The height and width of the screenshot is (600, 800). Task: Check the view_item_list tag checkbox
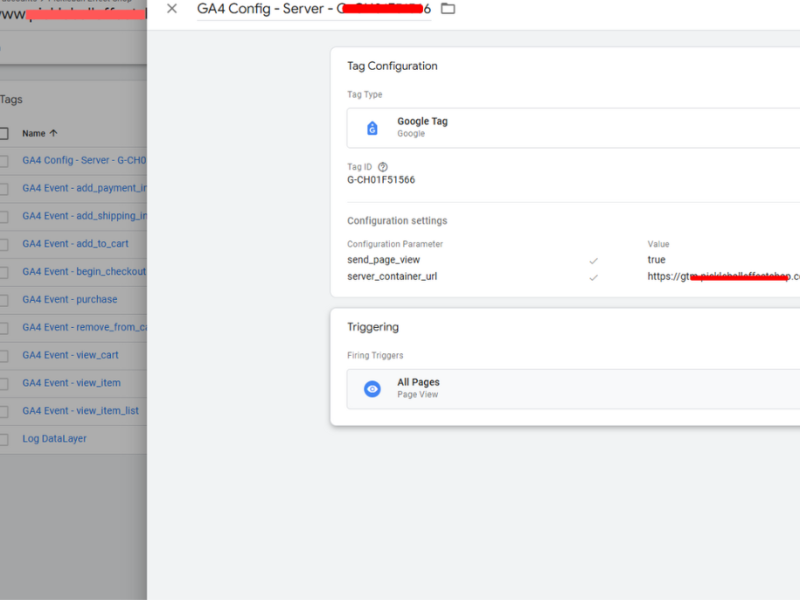pyautogui.click(x=3, y=412)
